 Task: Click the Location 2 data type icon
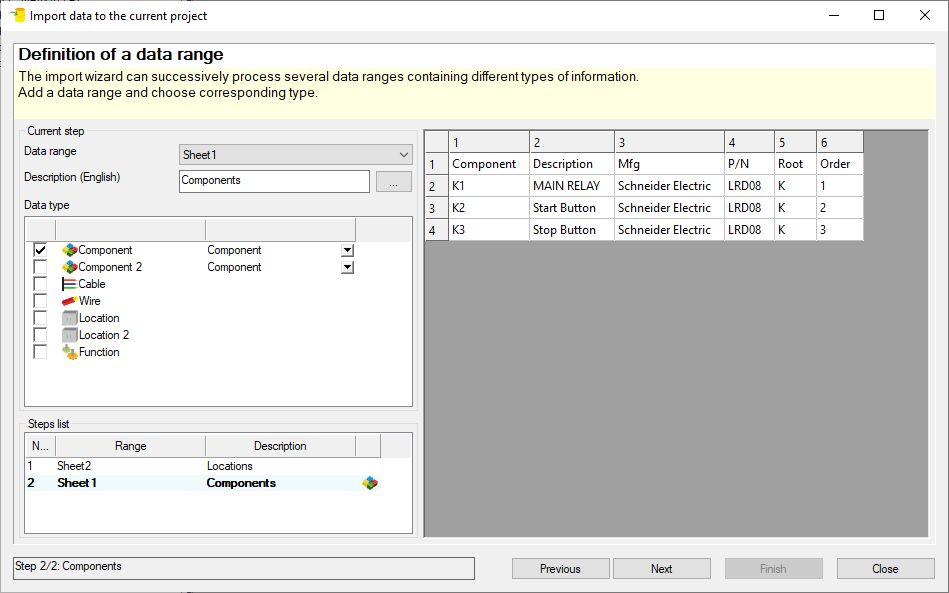pos(70,335)
